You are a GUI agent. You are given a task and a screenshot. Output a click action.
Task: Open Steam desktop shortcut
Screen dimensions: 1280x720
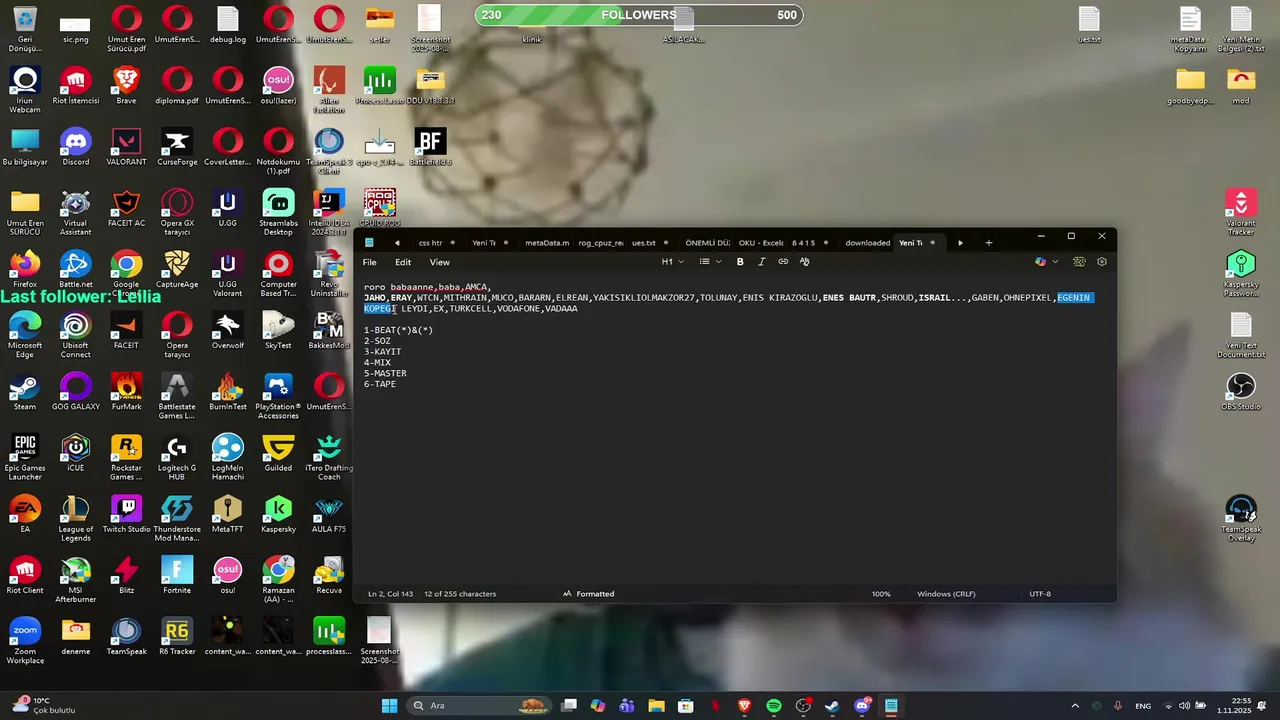tap(25, 392)
